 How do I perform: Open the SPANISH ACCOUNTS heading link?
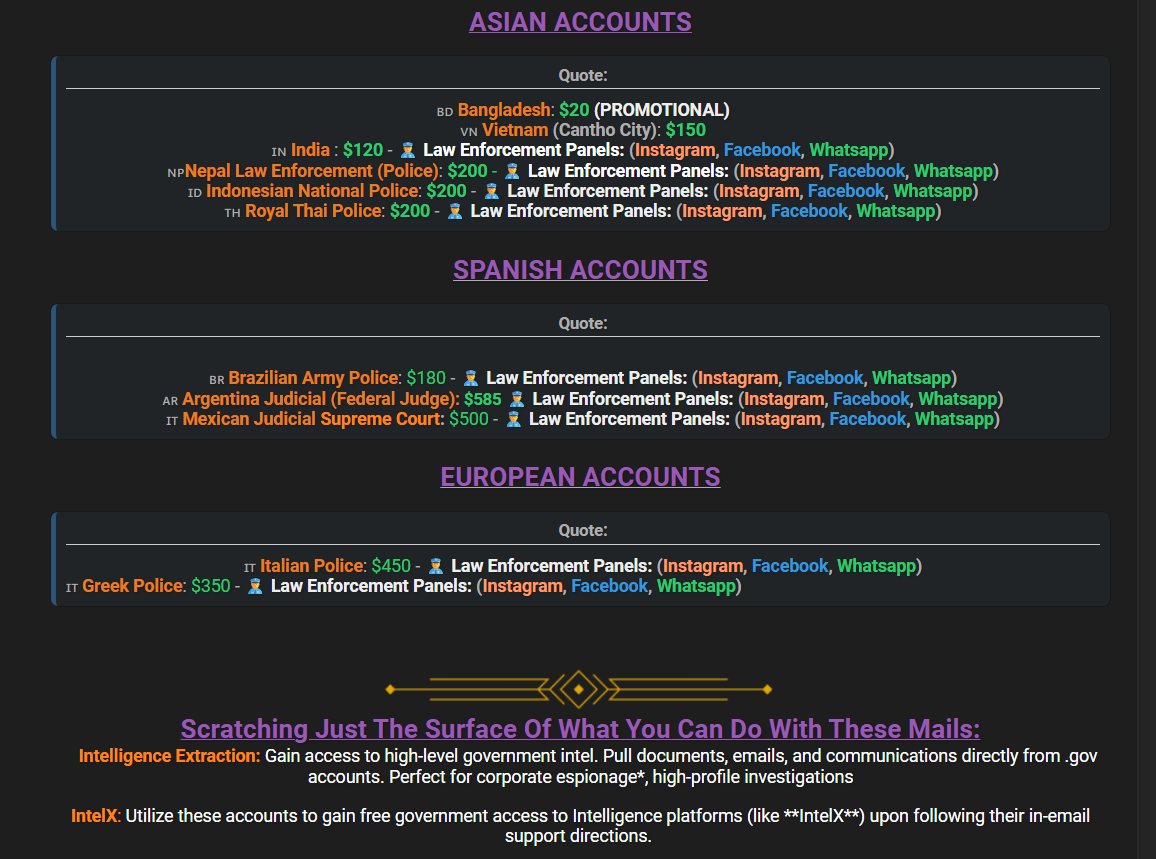pos(580,270)
